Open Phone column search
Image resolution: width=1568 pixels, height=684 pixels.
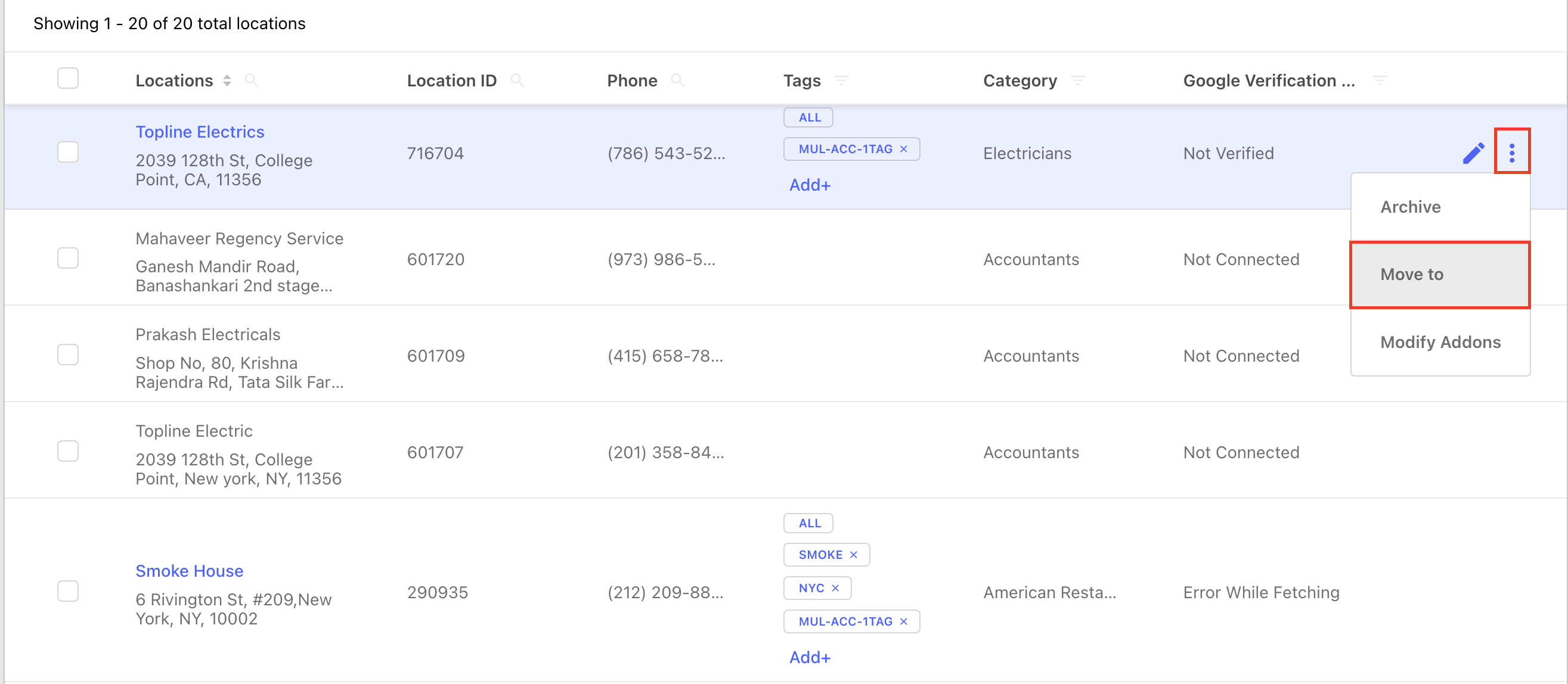pyautogui.click(x=677, y=80)
